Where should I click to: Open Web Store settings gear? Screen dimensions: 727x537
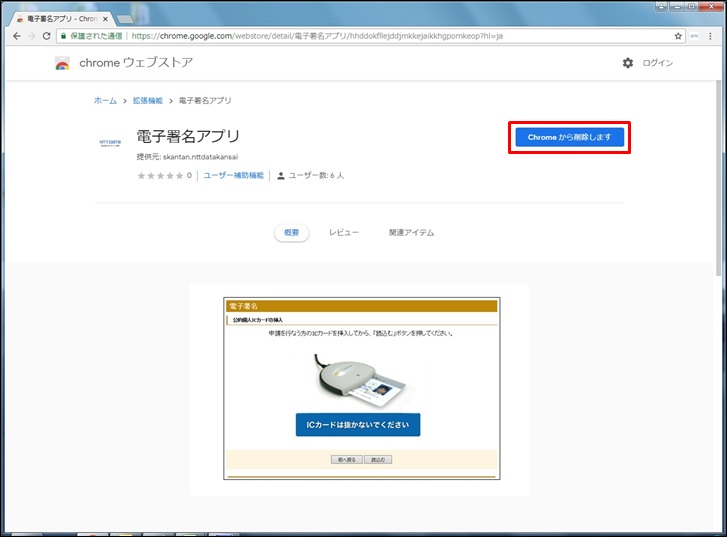pos(627,63)
